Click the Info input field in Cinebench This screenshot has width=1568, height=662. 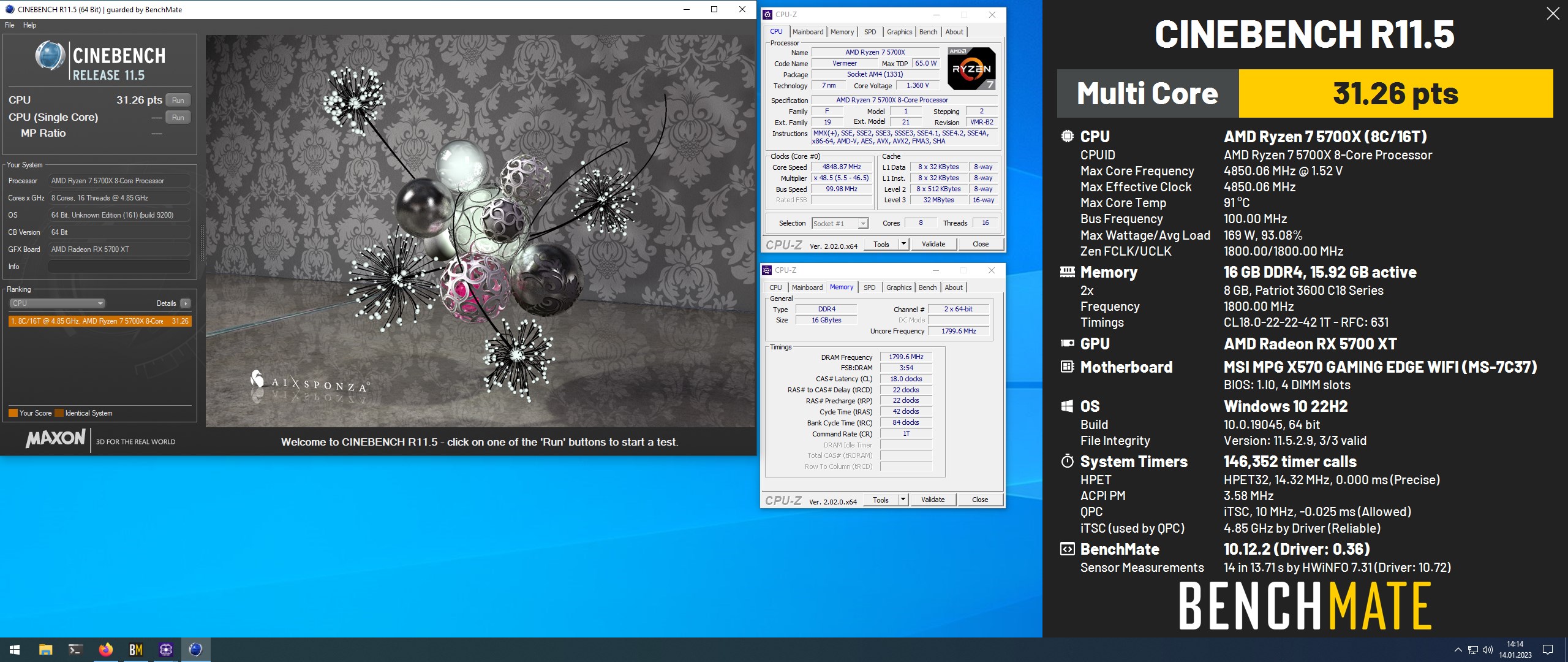click(119, 267)
